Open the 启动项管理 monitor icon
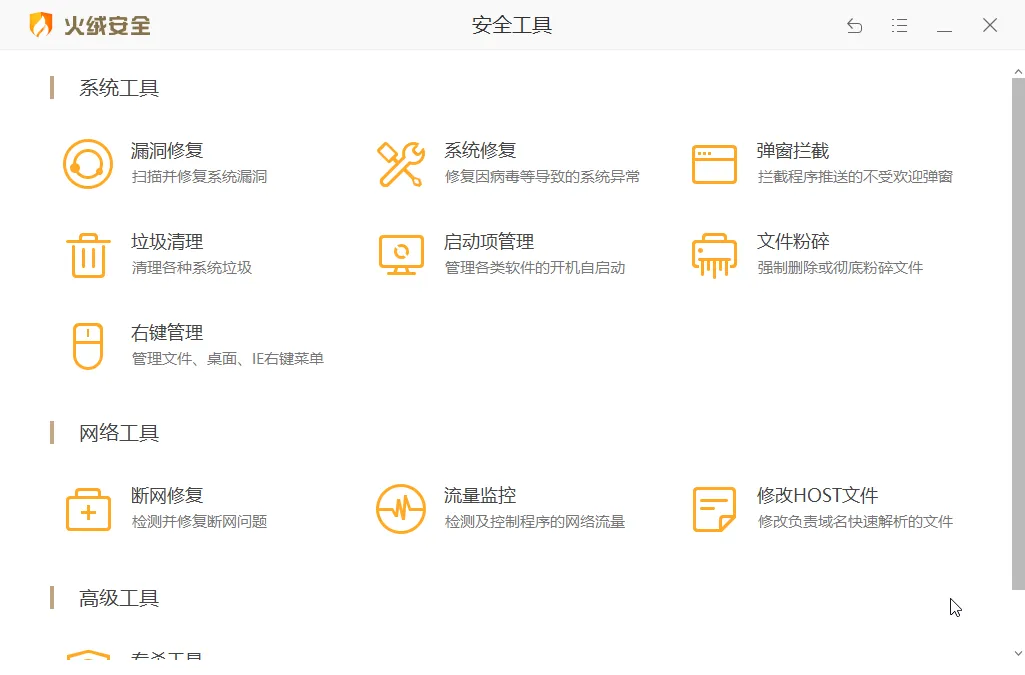Viewport: 1025px width, 675px height. click(401, 255)
